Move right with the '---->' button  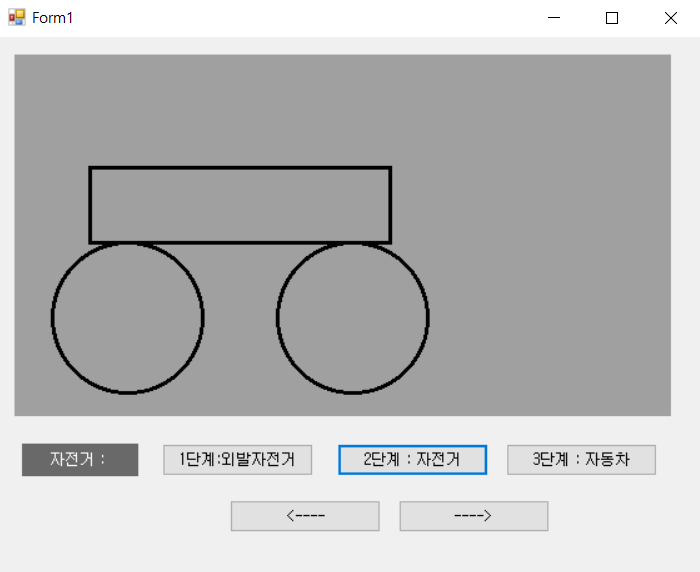(474, 516)
